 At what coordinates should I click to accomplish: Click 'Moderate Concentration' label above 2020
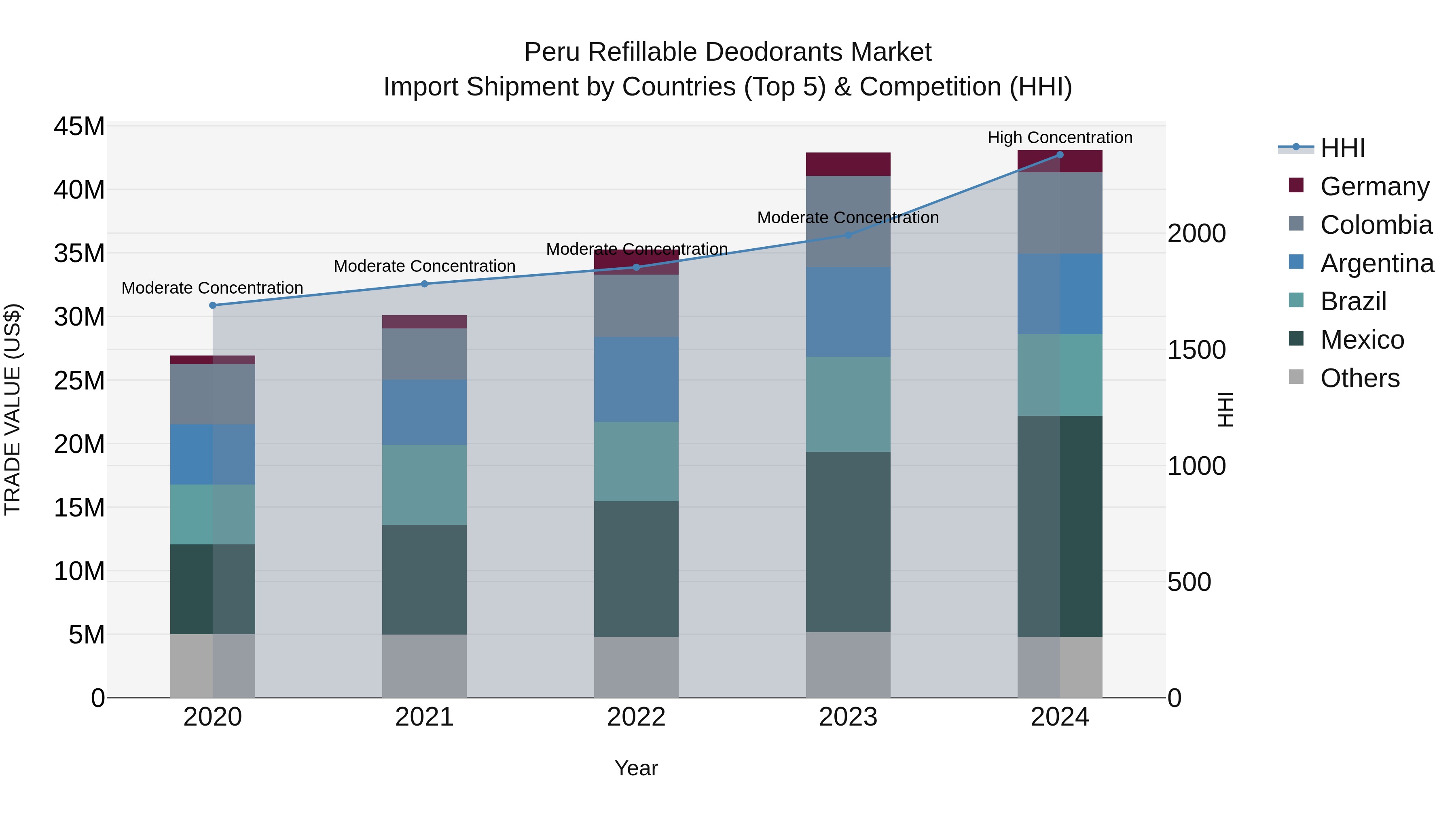coord(212,288)
